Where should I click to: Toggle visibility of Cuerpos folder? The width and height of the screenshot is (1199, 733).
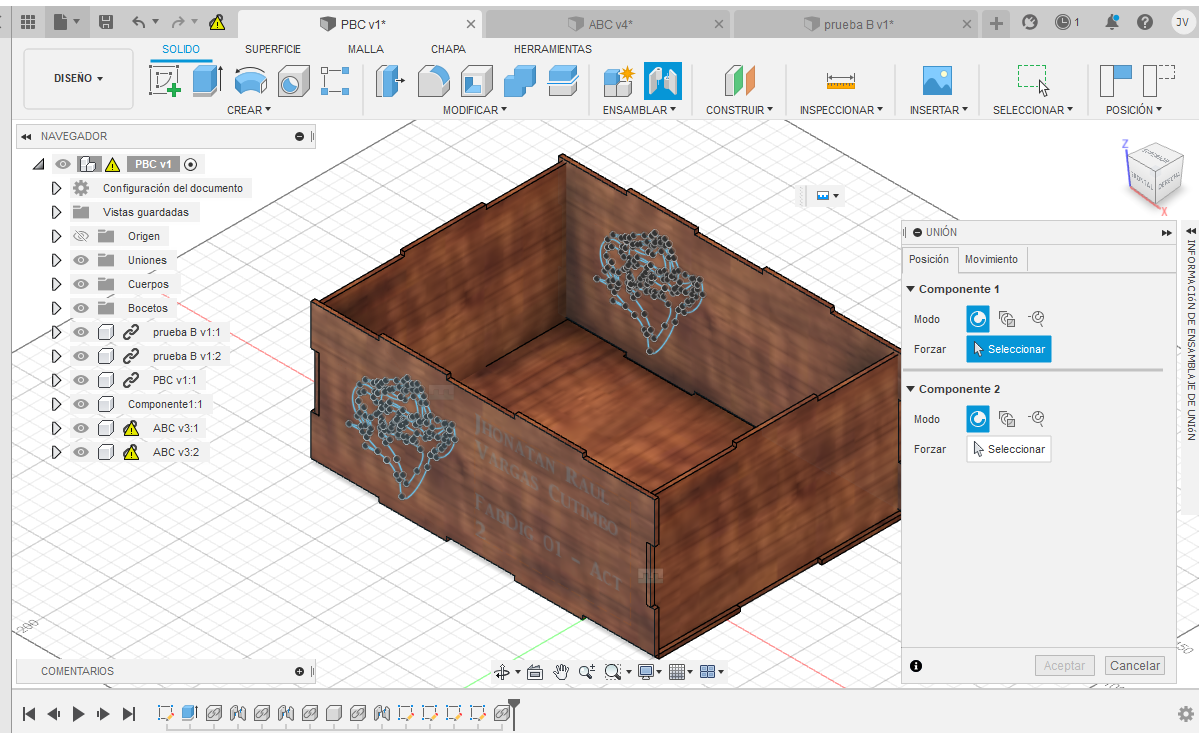pos(80,284)
